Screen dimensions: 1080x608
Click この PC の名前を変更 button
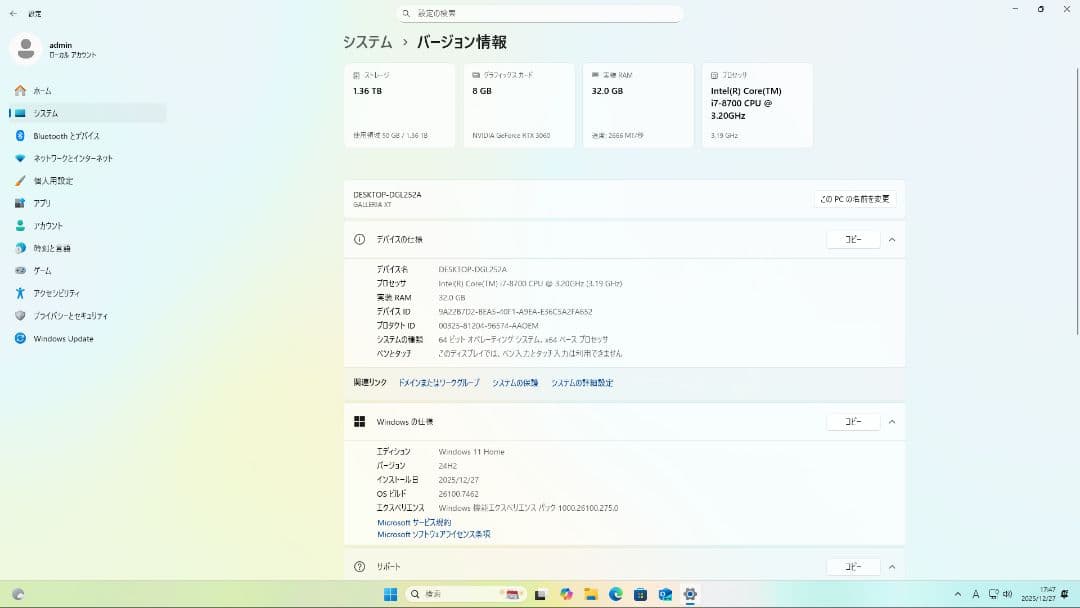(x=854, y=199)
